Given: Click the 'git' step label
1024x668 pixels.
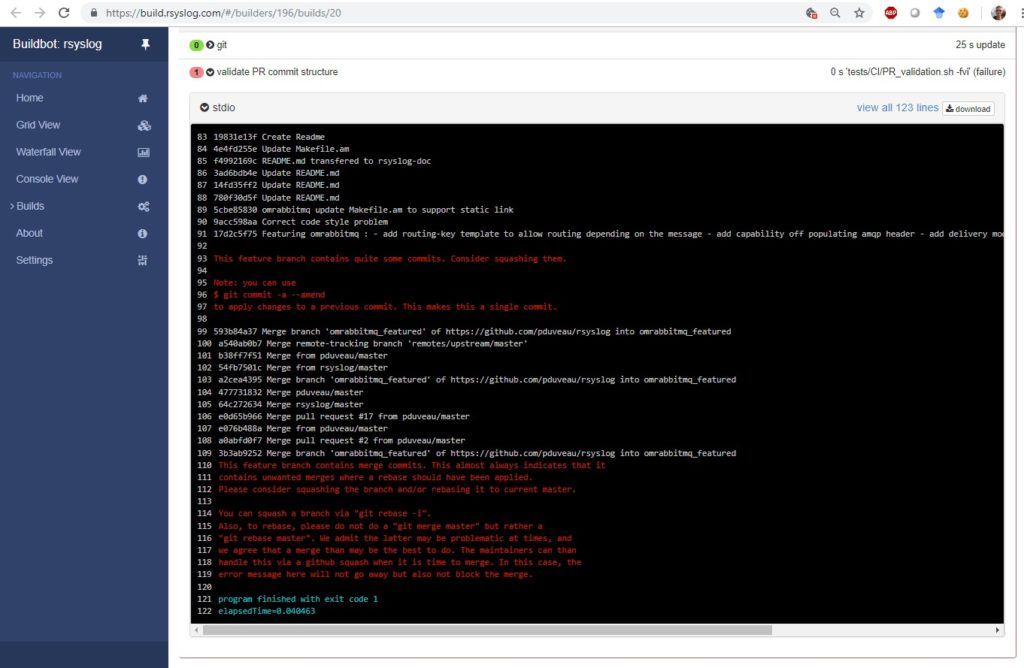Looking at the screenshot, I should [x=222, y=44].
